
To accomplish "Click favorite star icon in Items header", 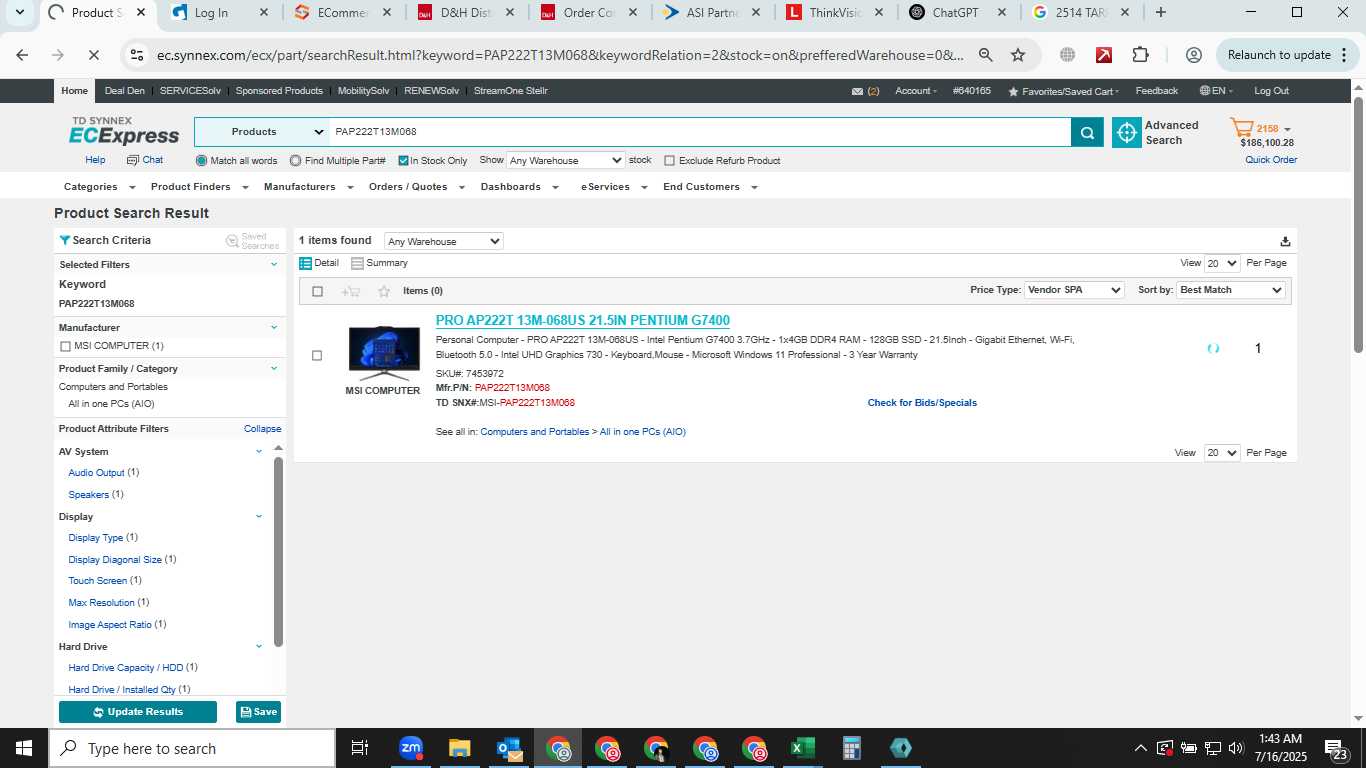I will click(x=384, y=291).
